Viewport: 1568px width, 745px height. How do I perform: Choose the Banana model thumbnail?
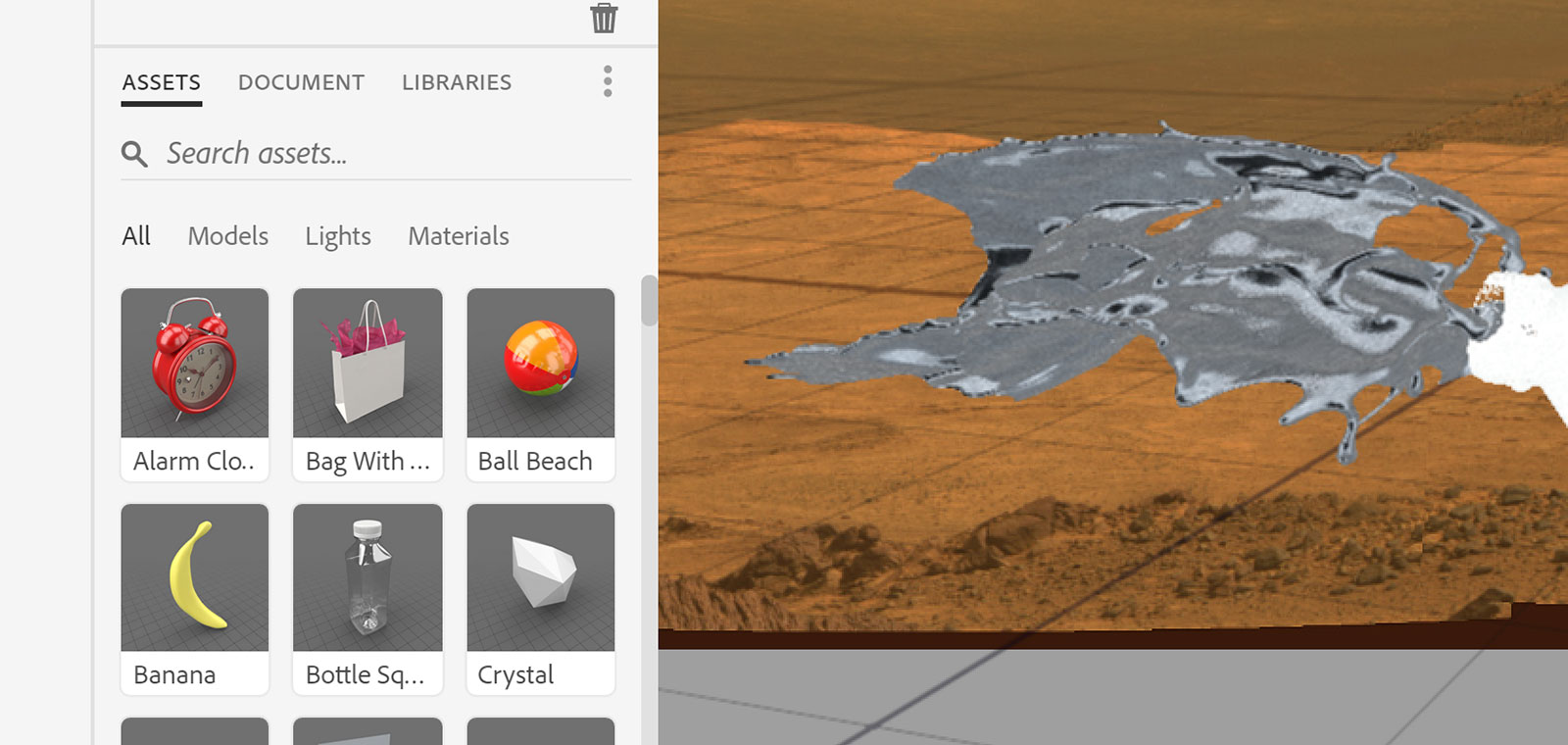(195, 578)
